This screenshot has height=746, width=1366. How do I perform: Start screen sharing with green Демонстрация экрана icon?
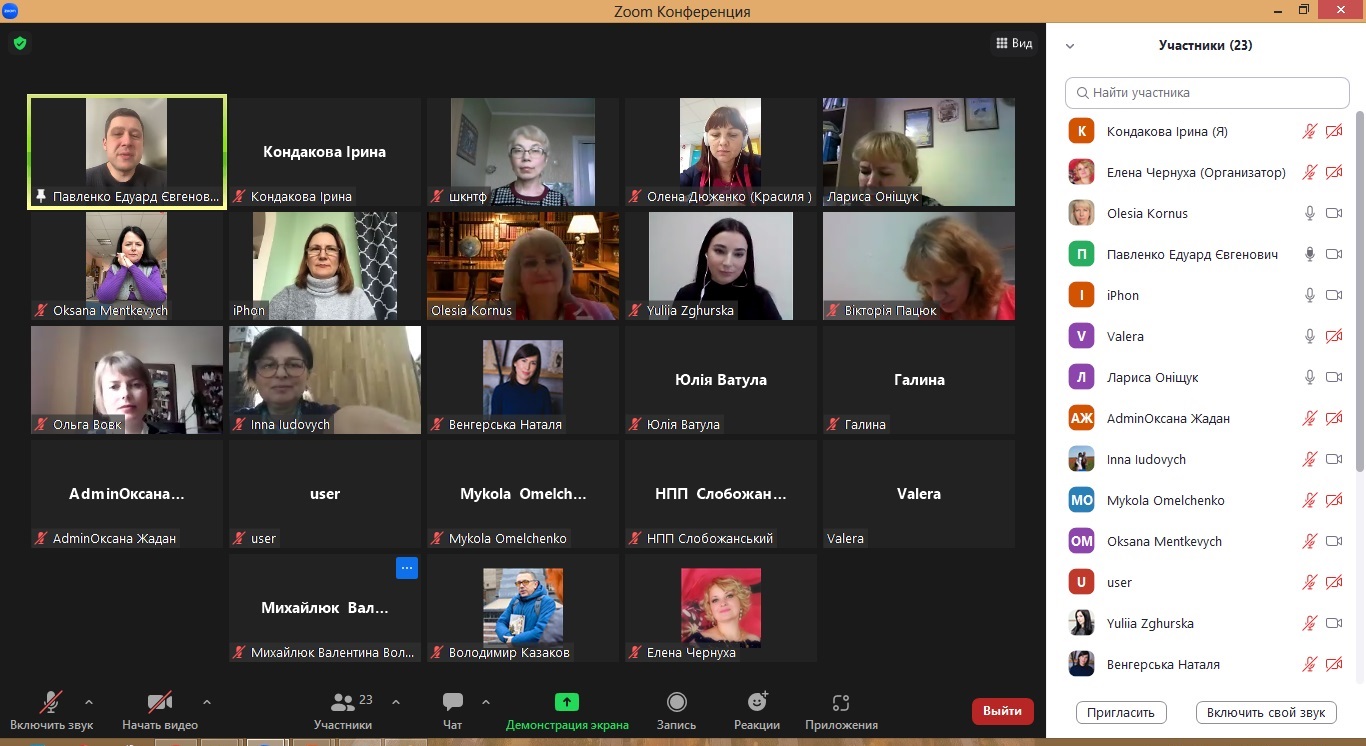click(567, 703)
